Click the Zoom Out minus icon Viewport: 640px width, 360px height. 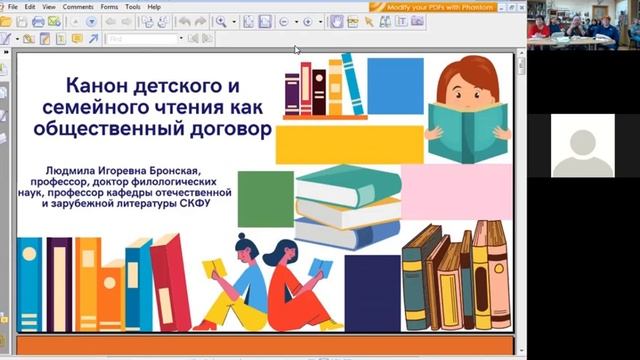[284, 22]
